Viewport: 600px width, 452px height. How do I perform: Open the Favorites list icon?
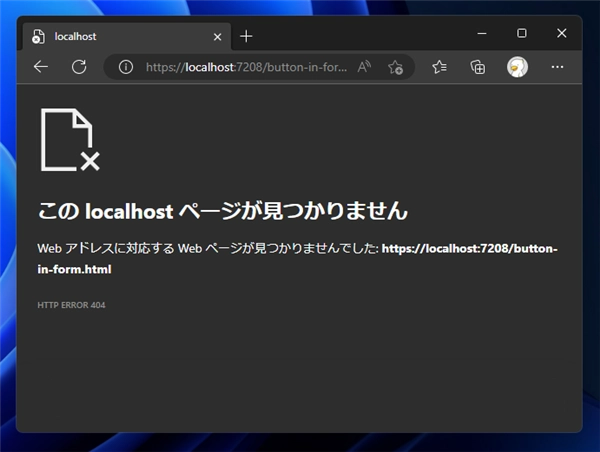click(439, 67)
